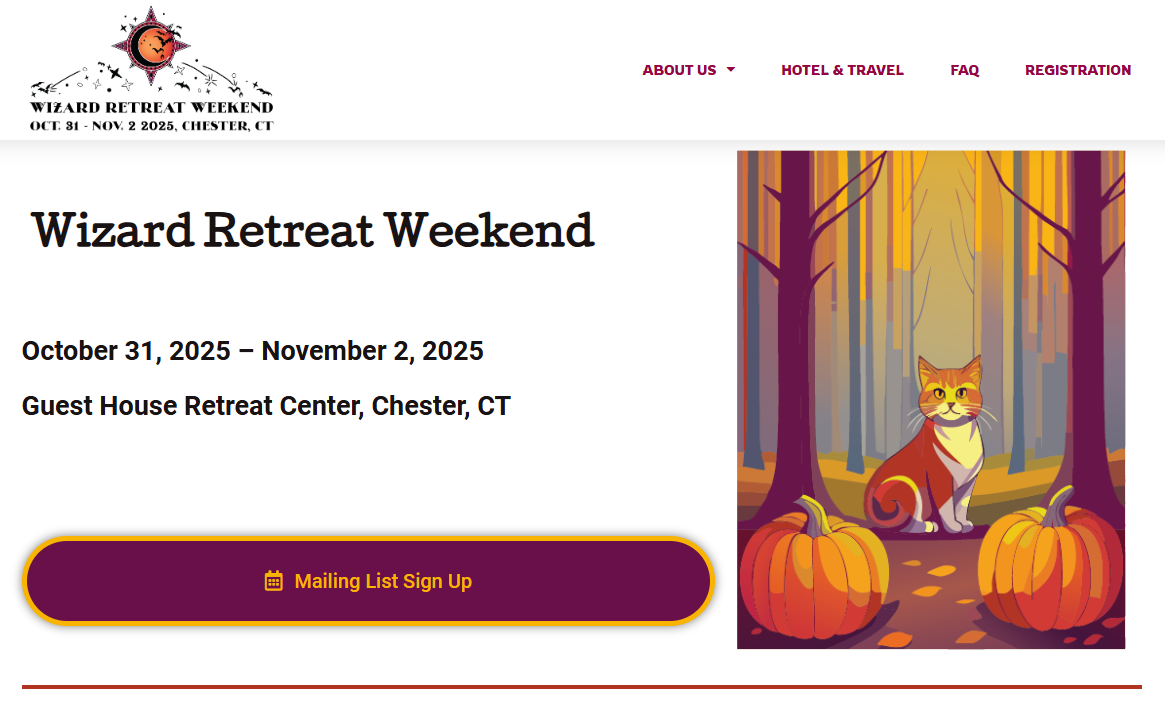
Task: Click the Wizard Retreat Weekend logo title text
Action: (x=152, y=107)
